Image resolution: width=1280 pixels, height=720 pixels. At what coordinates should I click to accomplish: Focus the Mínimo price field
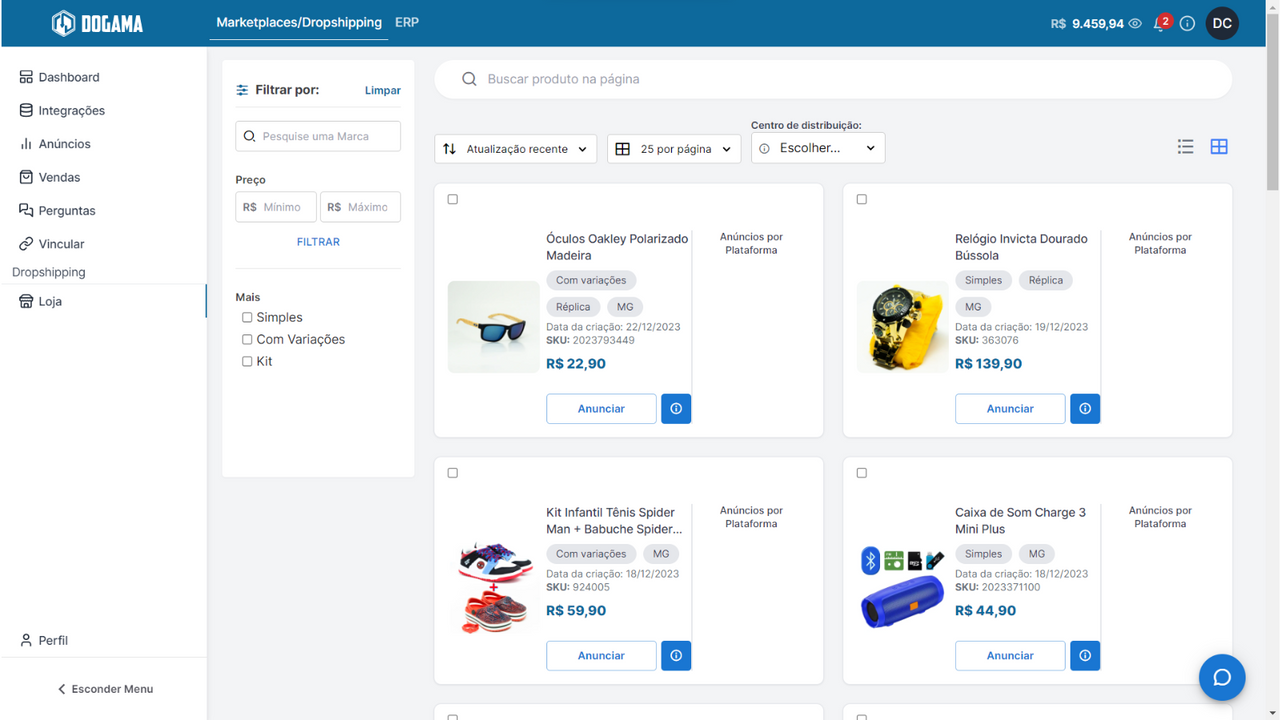coord(276,207)
